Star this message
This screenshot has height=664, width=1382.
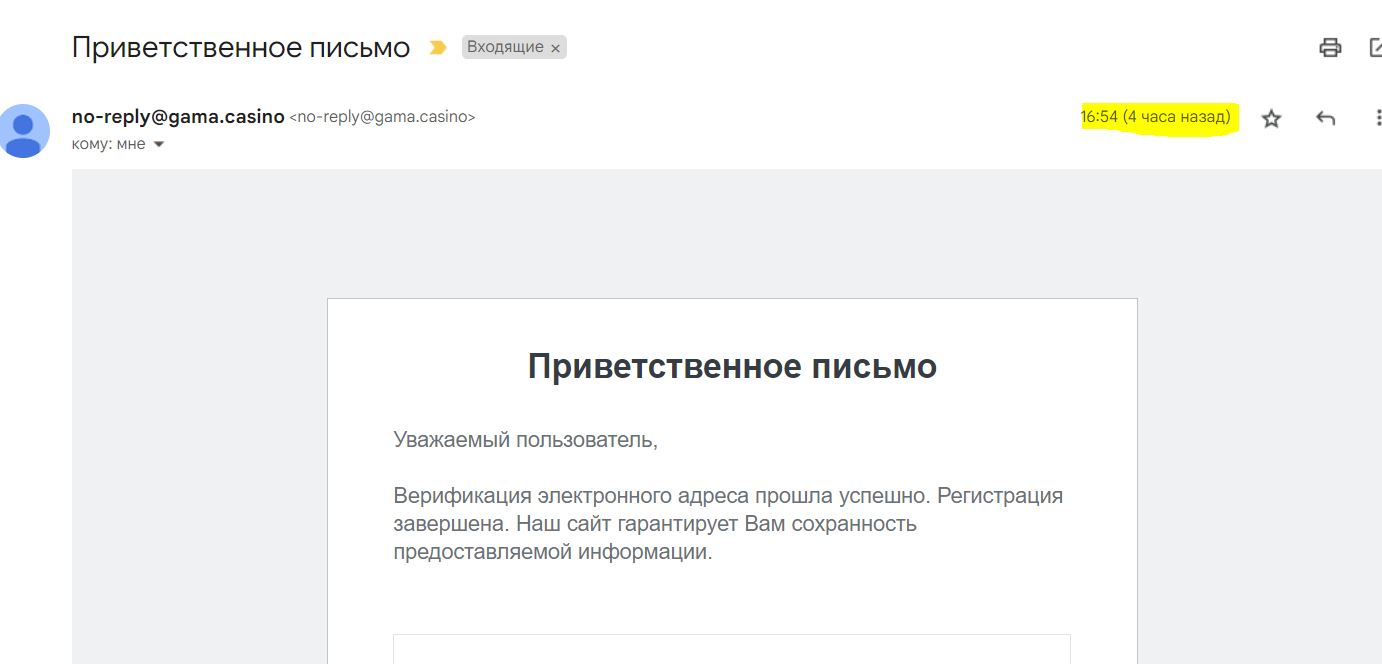point(1271,119)
